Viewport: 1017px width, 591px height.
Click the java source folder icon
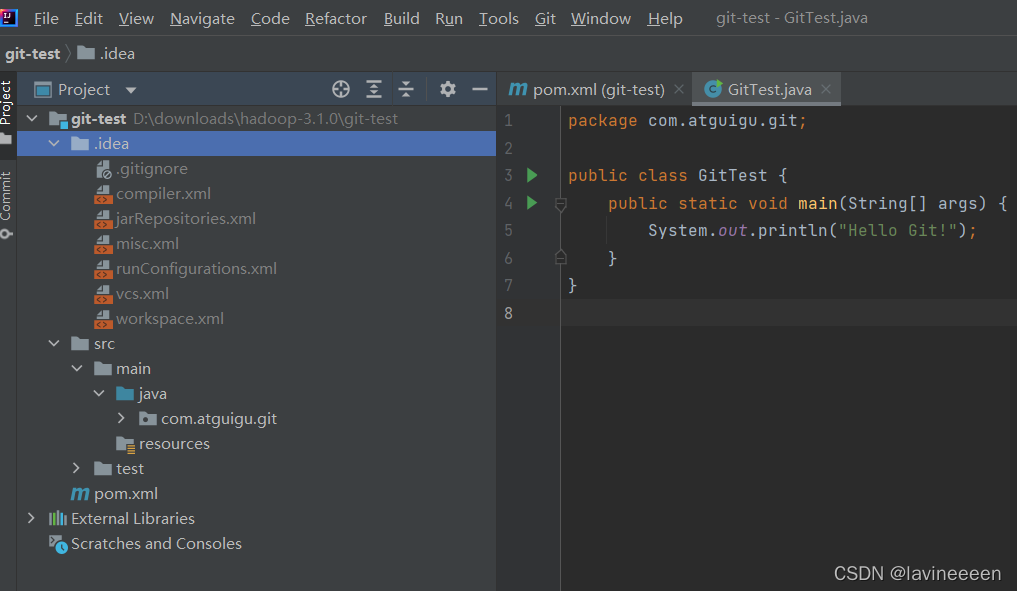point(125,394)
